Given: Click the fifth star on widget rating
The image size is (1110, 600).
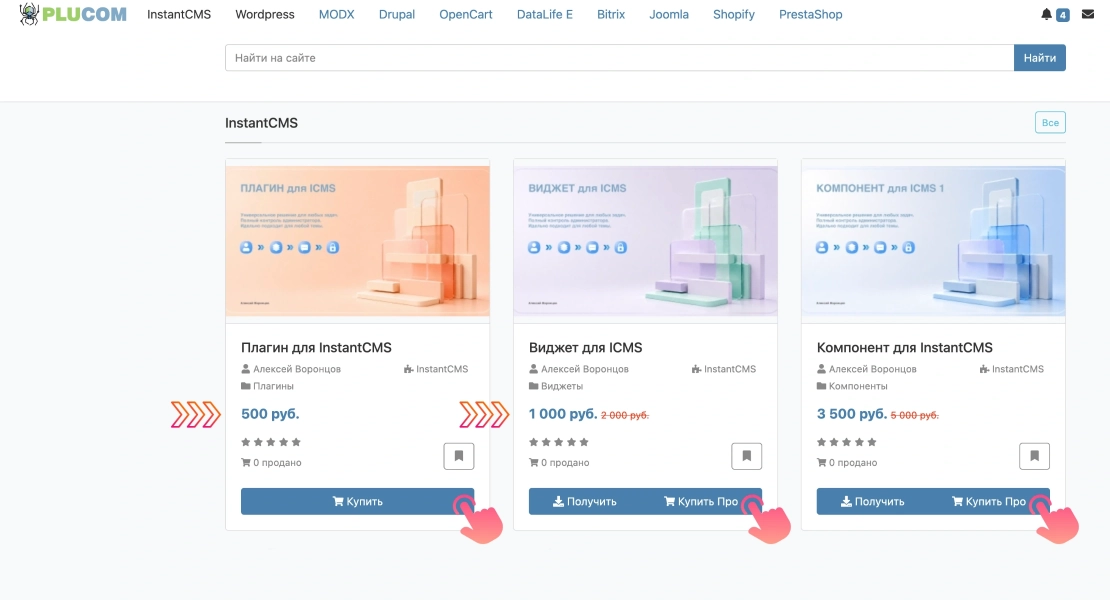Looking at the screenshot, I should pos(584,442).
